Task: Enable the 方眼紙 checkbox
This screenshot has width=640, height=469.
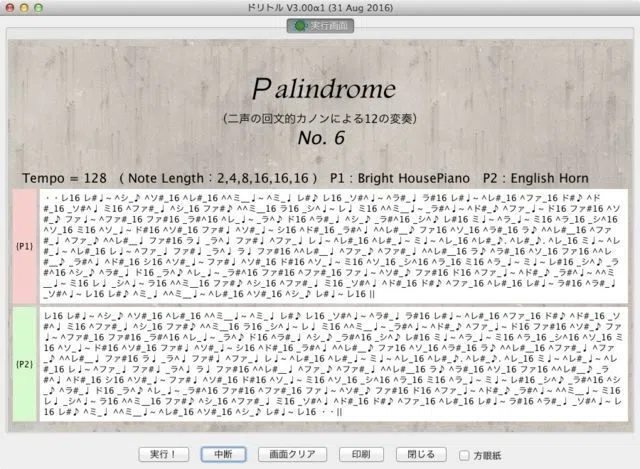Action: 464,455
